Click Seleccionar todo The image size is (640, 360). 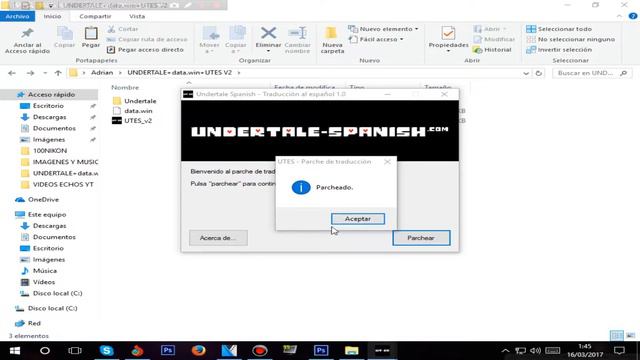tap(559, 29)
